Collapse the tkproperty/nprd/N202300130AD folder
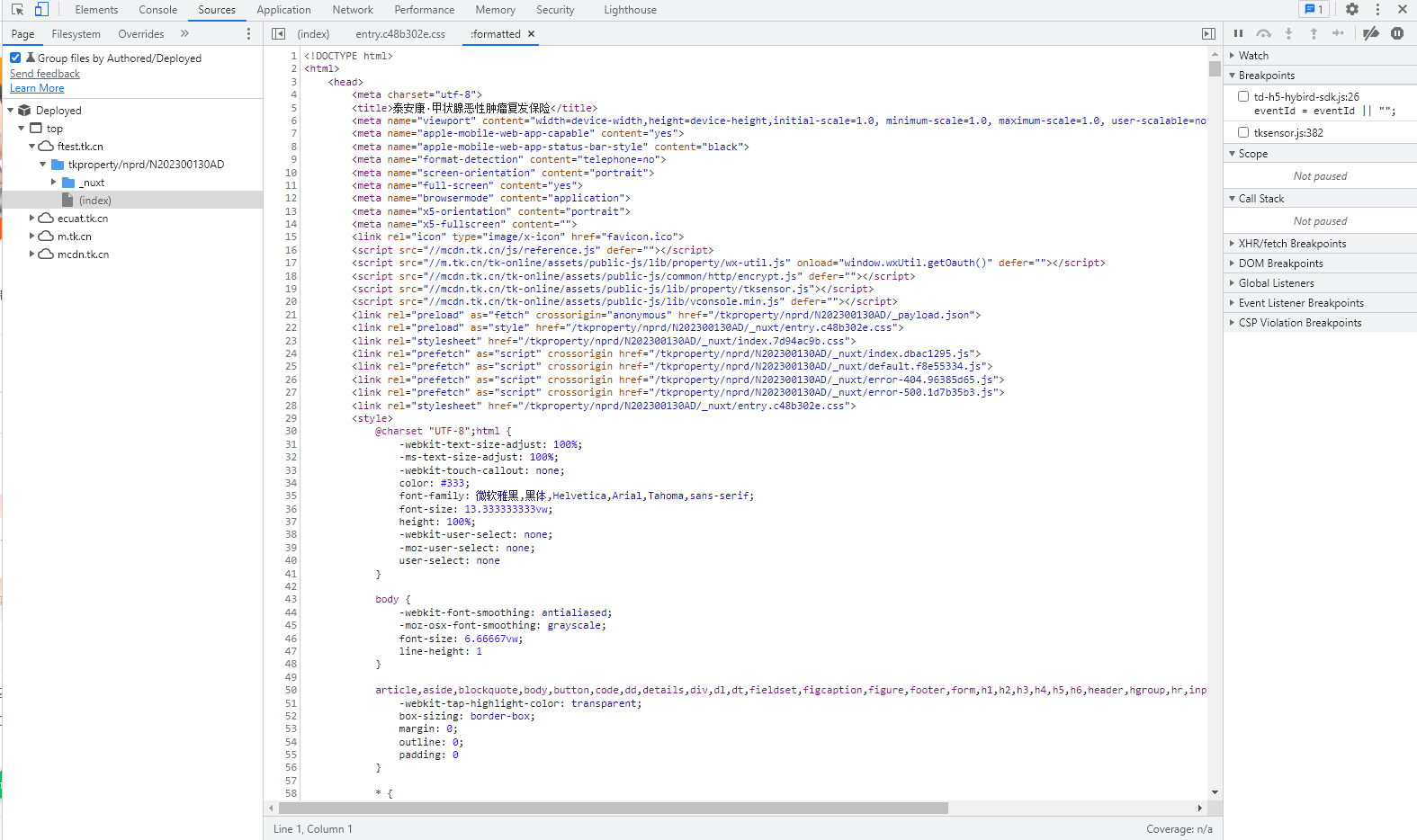This screenshot has width=1417, height=840. coord(43,165)
